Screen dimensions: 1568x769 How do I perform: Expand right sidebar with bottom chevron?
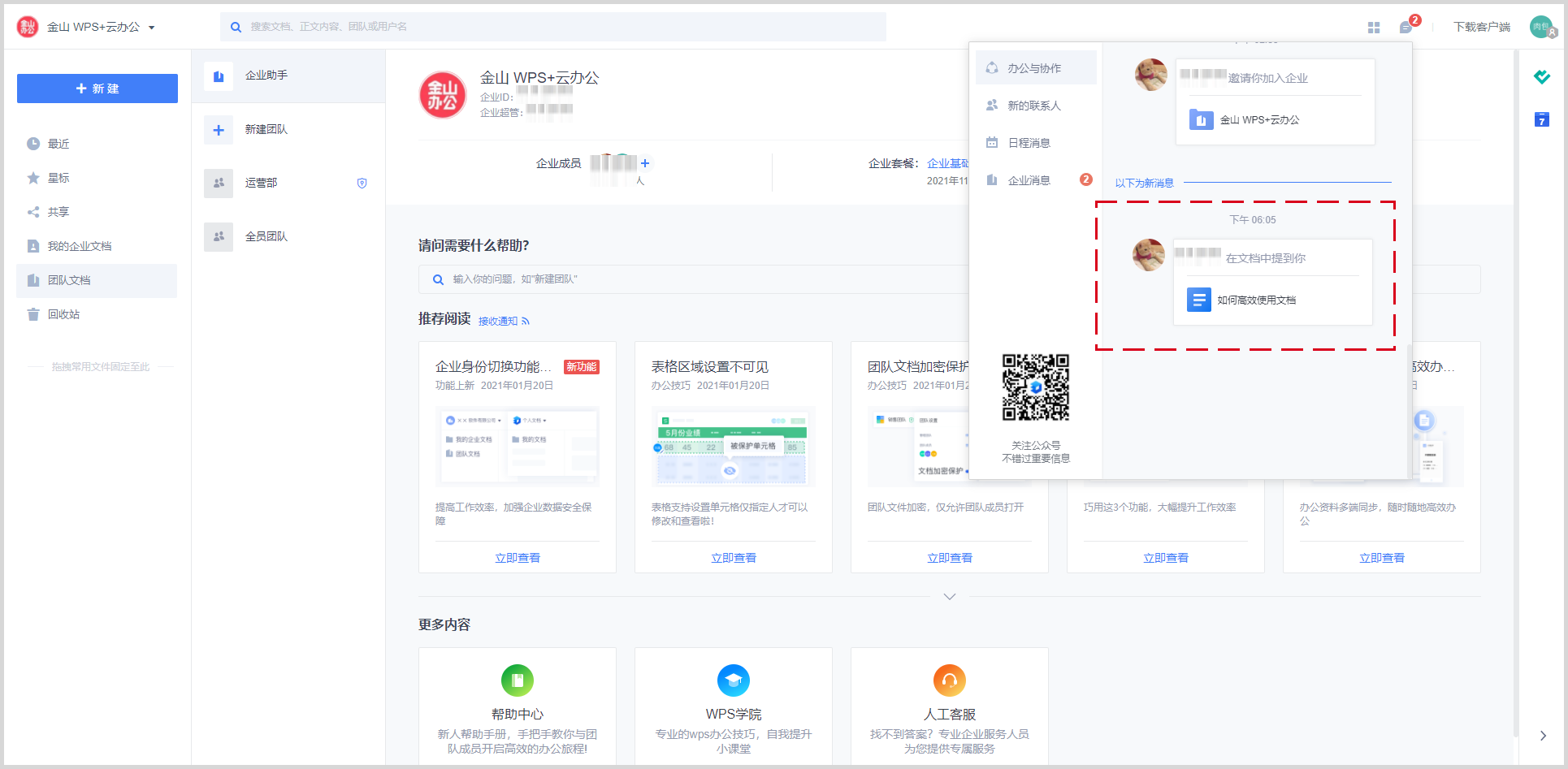tap(1543, 736)
